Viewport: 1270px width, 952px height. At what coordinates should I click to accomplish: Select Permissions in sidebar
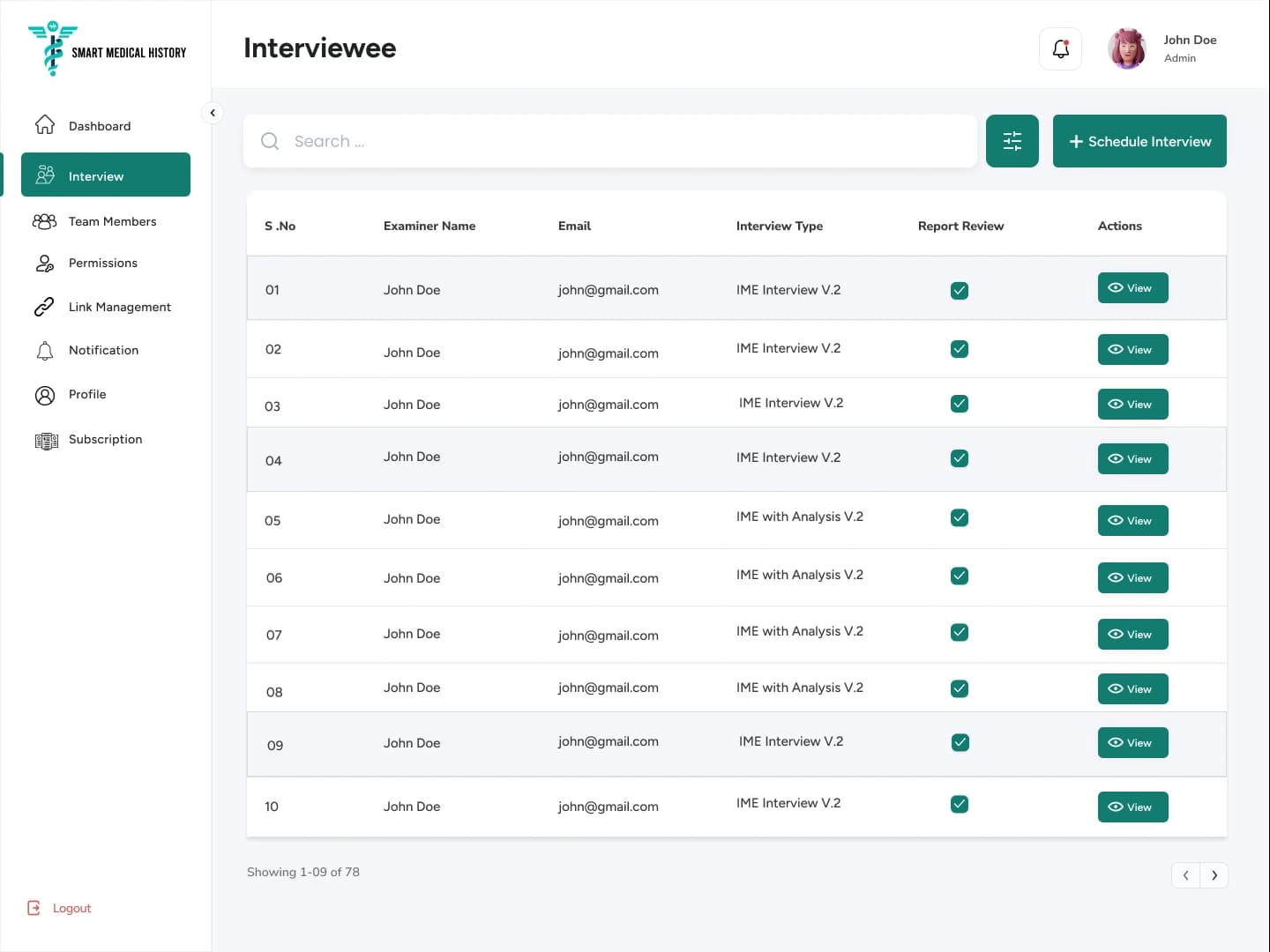[x=103, y=263]
